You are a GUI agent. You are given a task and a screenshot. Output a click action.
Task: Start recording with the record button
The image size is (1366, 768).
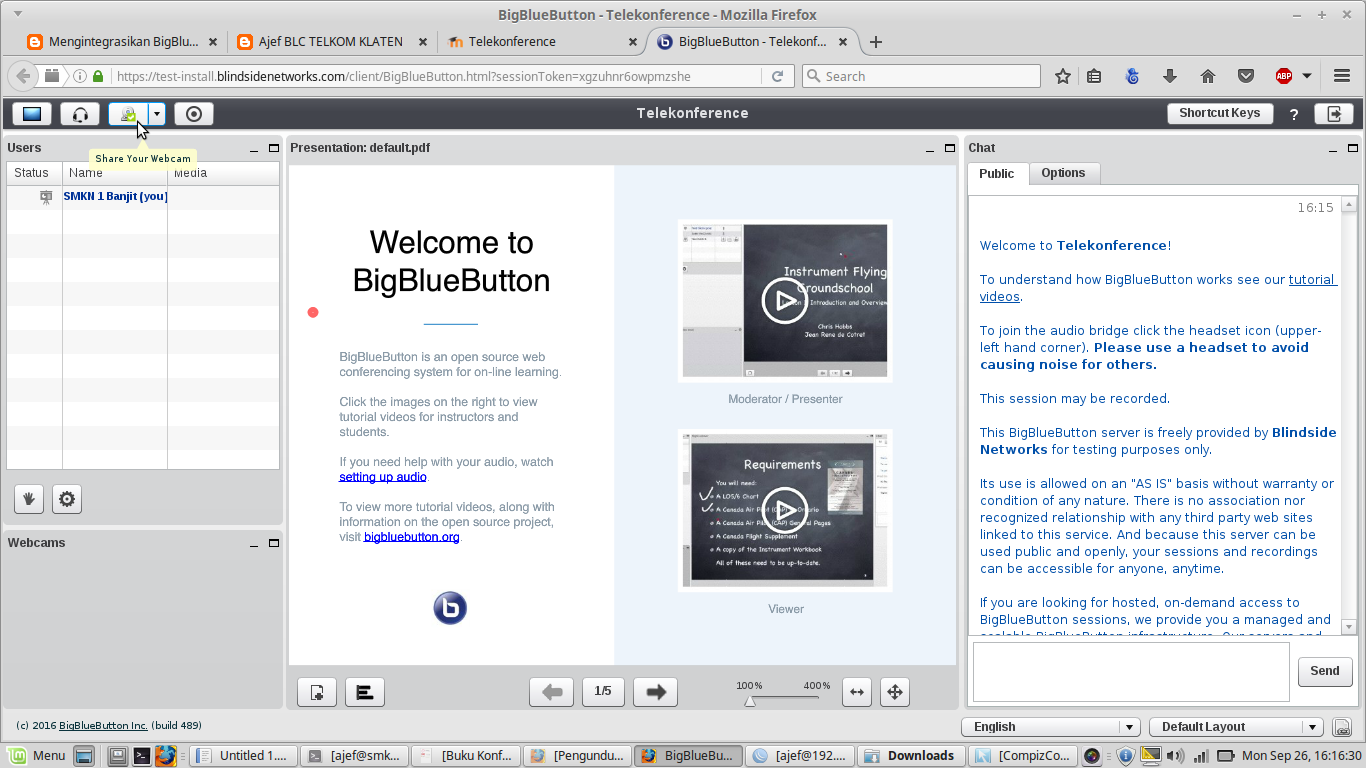(x=194, y=114)
